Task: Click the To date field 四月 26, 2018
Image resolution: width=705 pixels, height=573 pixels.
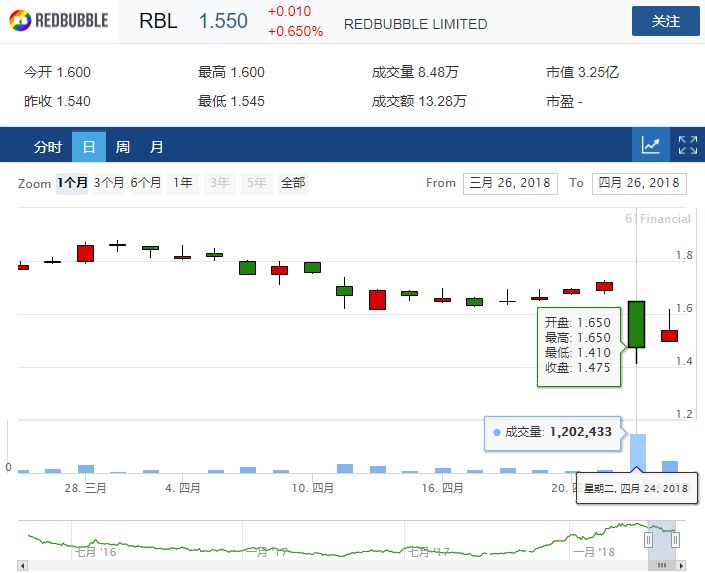Action: click(x=639, y=184)
